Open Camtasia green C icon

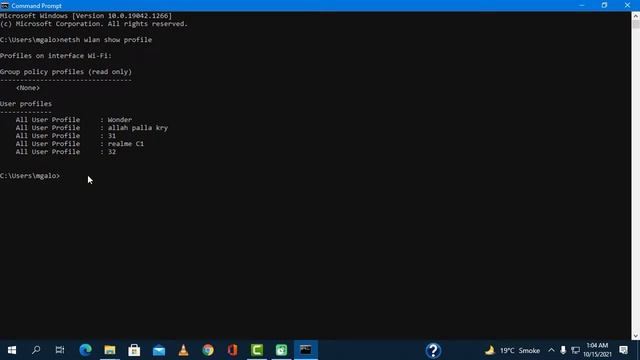257,350
